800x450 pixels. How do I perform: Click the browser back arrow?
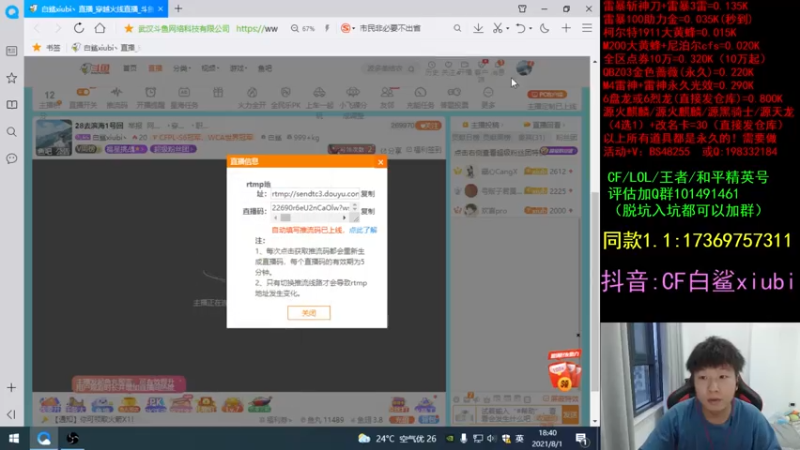[37, 29]
